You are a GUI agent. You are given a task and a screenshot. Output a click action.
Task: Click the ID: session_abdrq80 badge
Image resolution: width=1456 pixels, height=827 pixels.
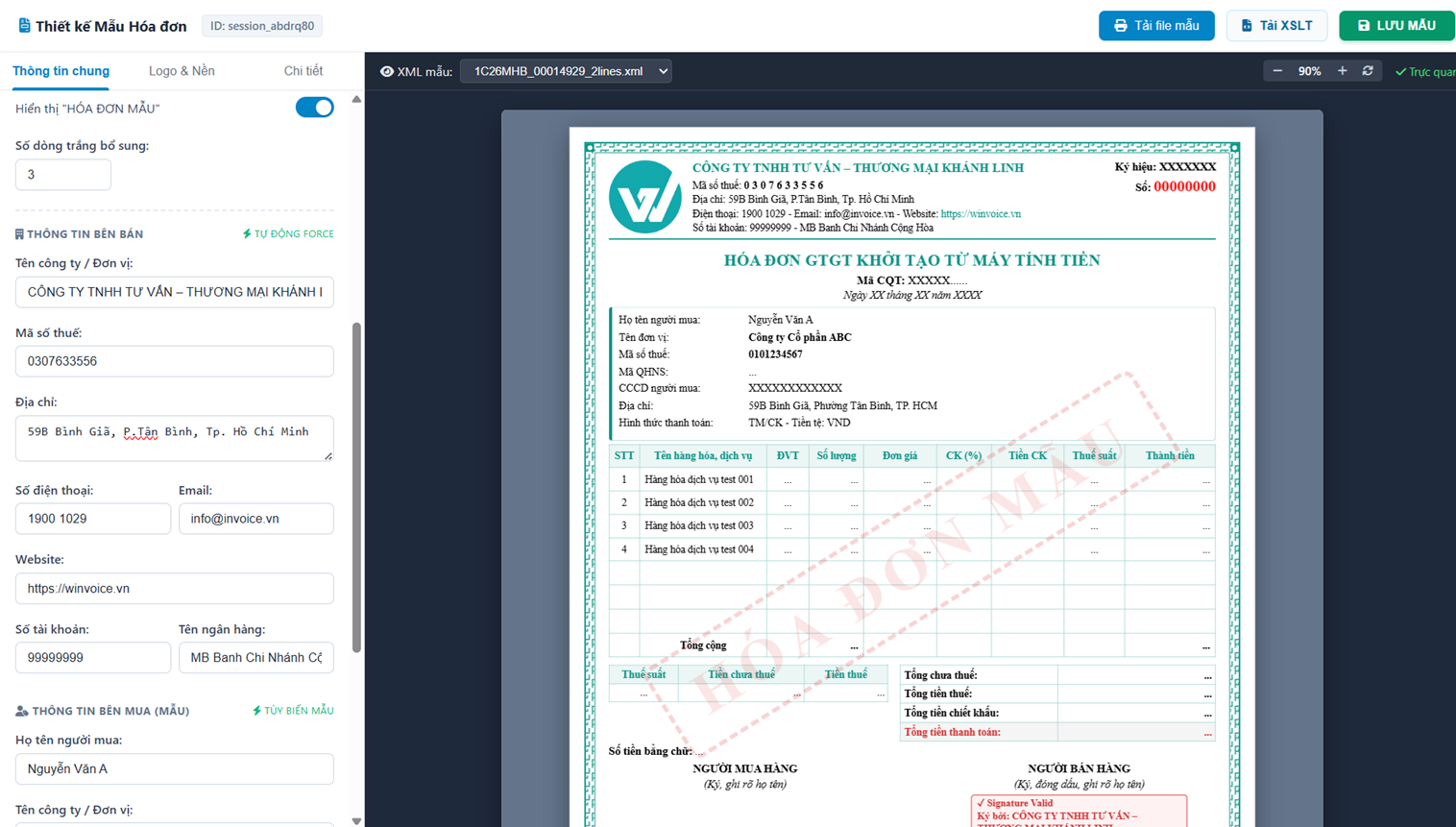coord(262,26)
